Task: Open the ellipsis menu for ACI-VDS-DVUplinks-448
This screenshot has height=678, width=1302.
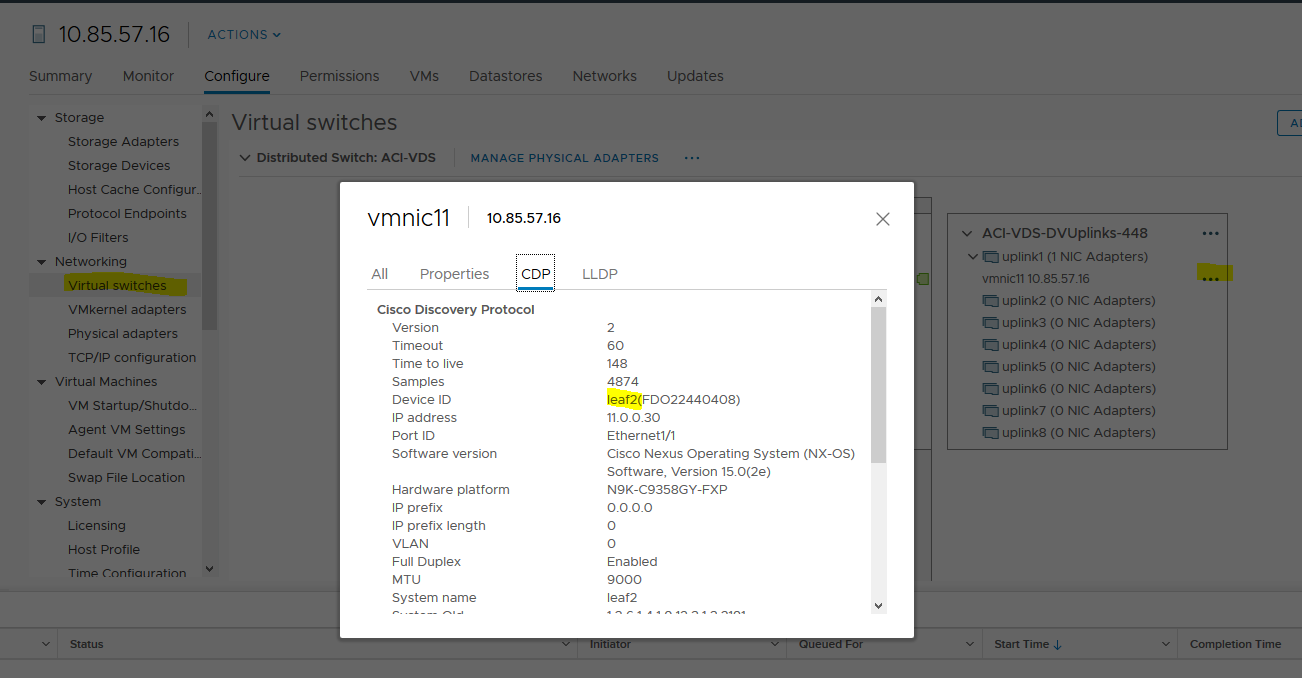Action: point(1211,232)
